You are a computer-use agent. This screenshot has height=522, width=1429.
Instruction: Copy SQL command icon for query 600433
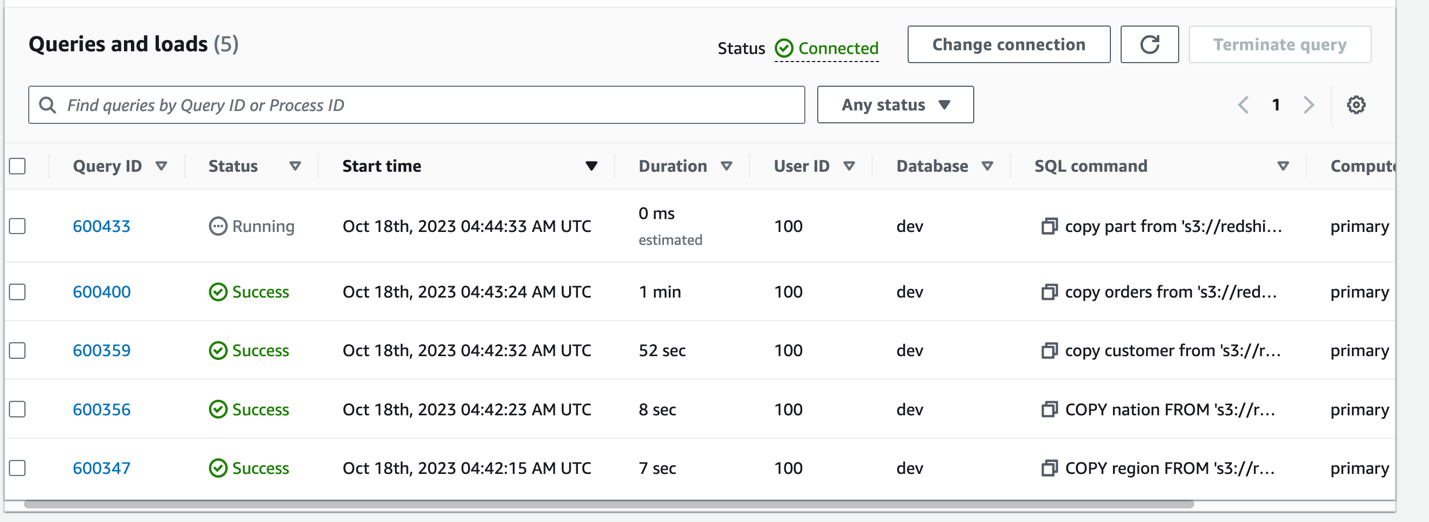point(1049,227)
